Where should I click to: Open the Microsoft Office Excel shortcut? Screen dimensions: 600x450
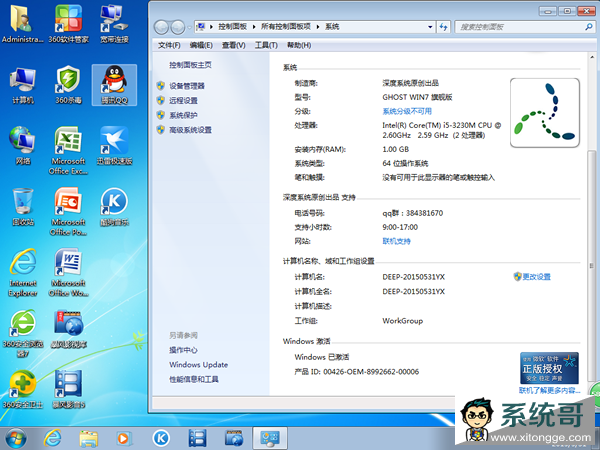(68, 151)
